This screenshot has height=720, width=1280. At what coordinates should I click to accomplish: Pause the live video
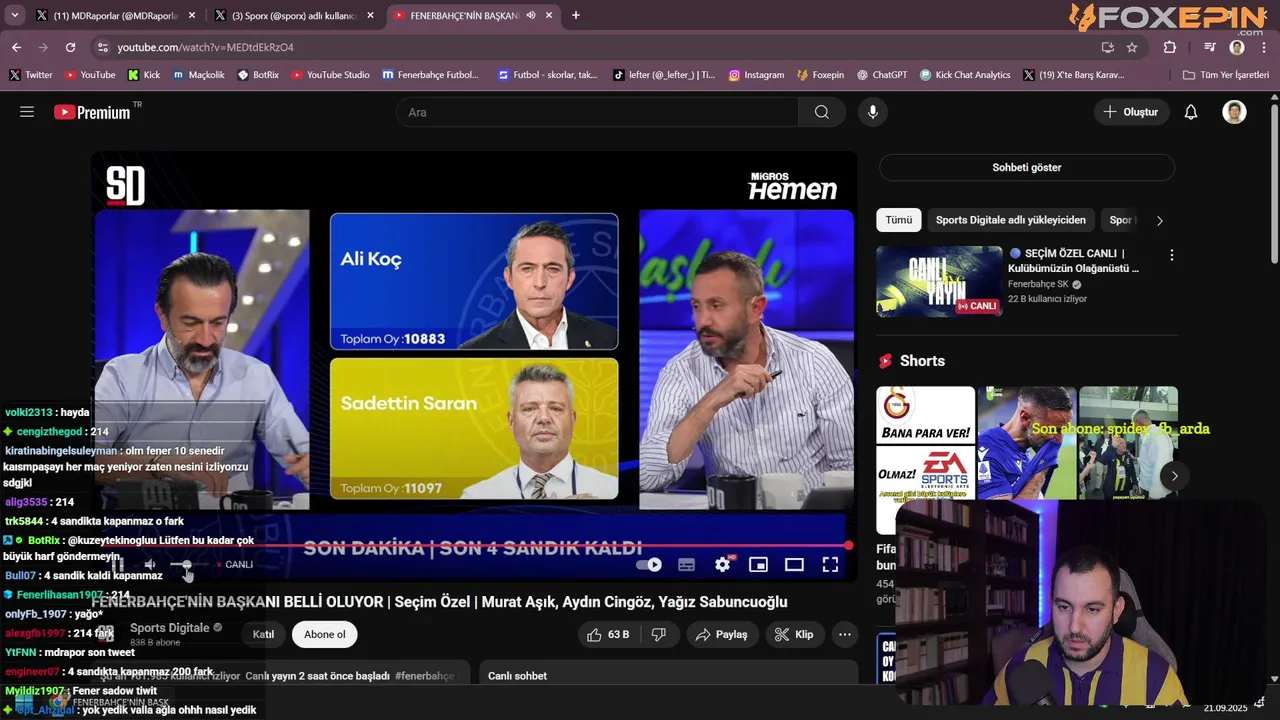pos(117,565)
